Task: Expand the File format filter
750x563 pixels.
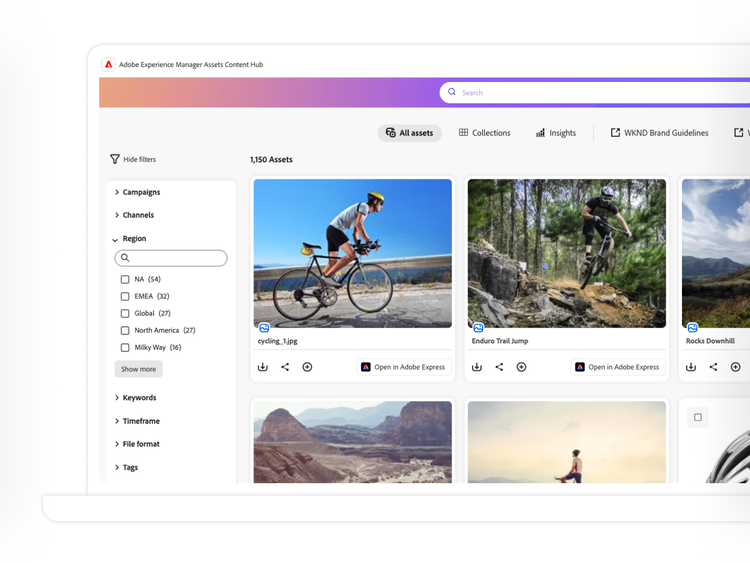Action: pyautogui.click(x=137, y=444)
